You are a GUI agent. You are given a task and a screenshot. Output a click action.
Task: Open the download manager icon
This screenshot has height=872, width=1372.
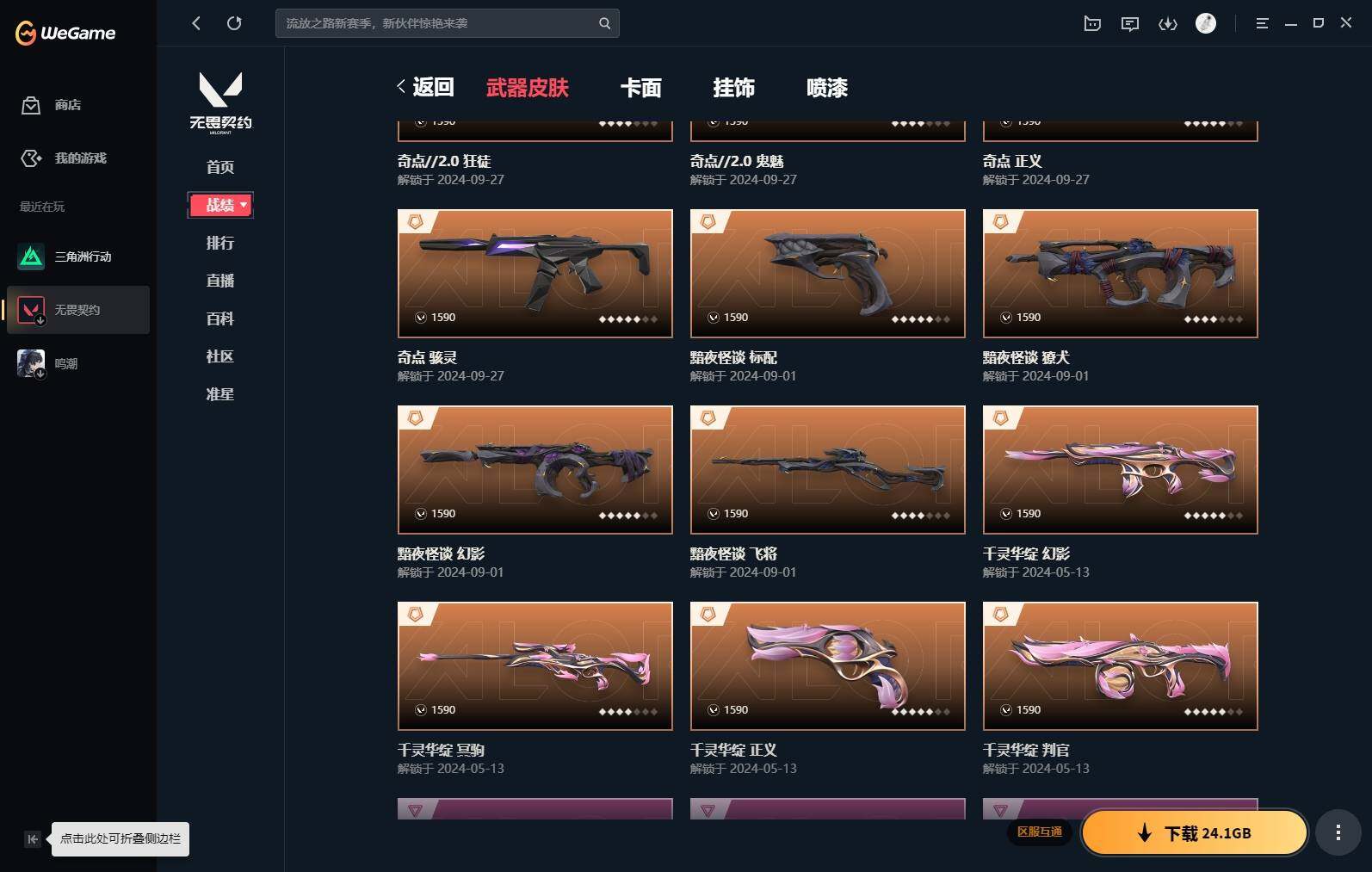[1168, 24]
